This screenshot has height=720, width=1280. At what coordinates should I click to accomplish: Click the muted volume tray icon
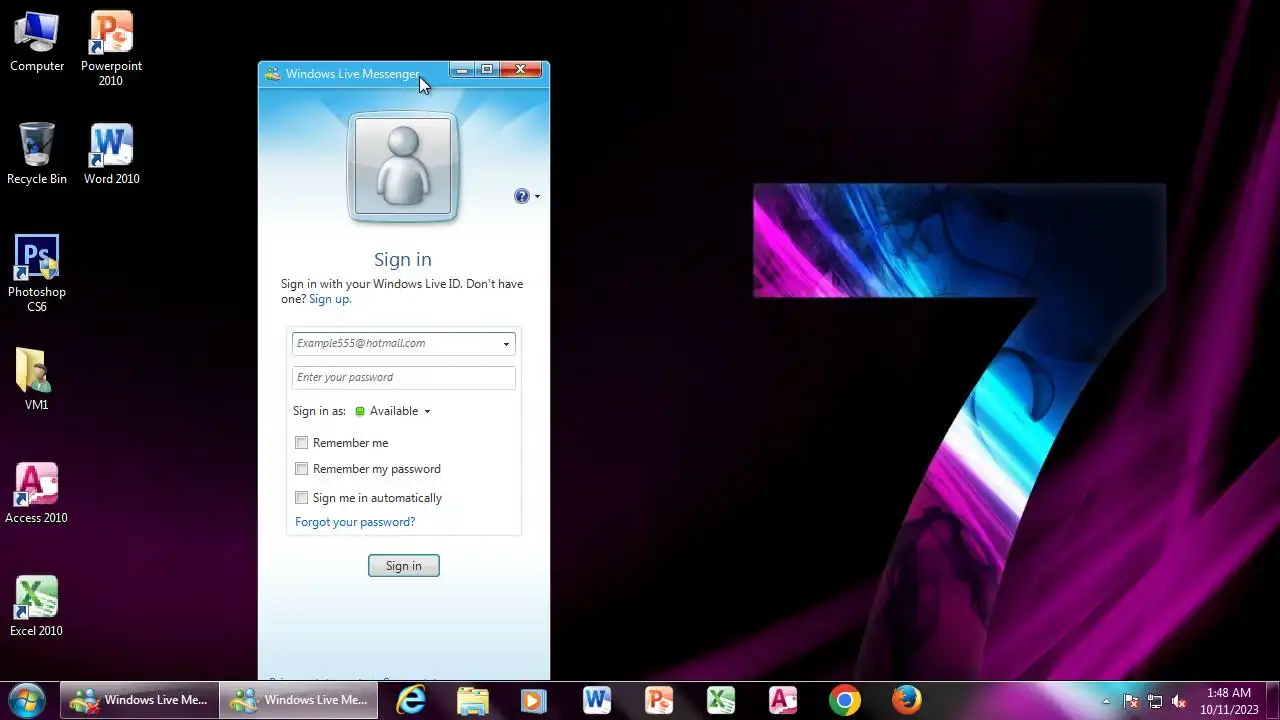pyautogui.click(x=1179, y=701)
